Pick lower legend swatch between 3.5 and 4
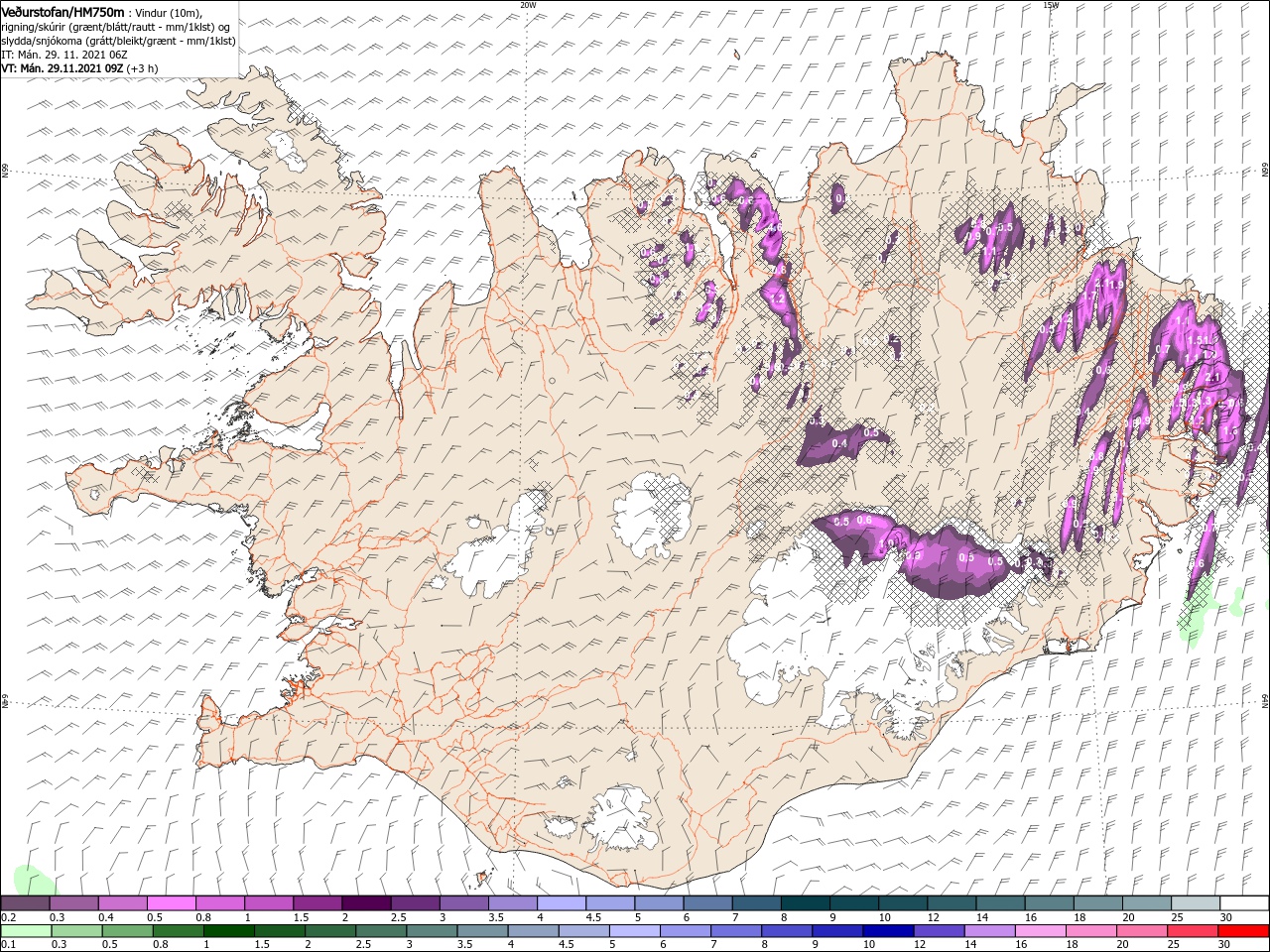Image resolution: width=1270 pixels, height=952 pixels. (x=481, y=931)
